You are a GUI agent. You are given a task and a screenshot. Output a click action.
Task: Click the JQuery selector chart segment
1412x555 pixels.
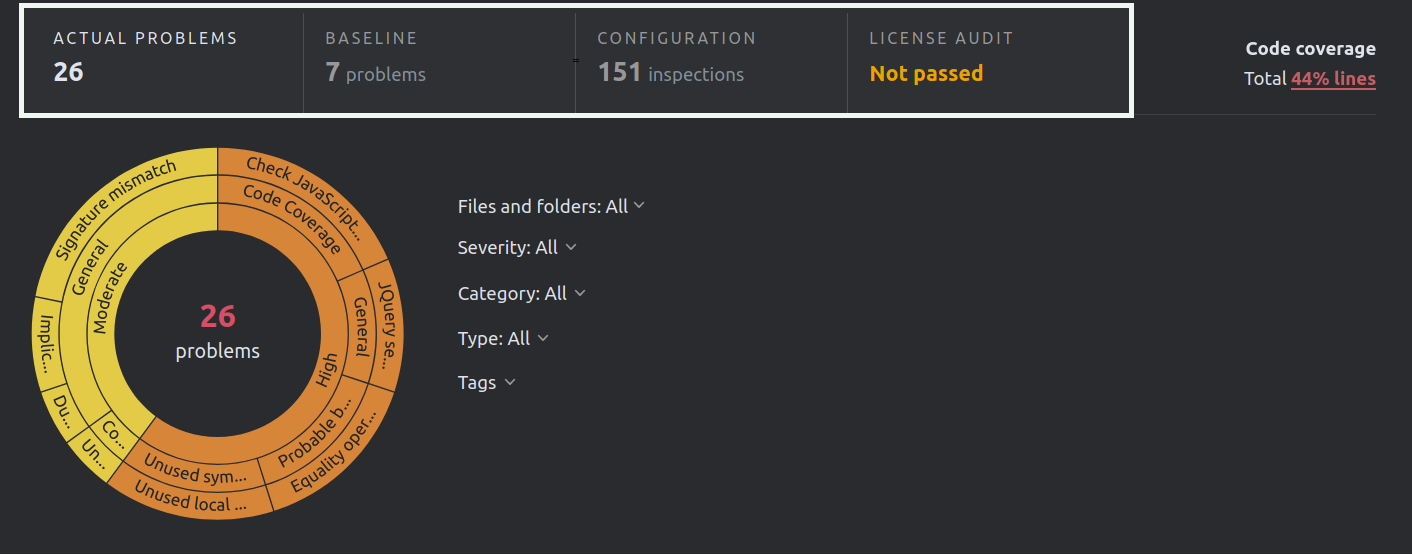click(x=387, y=320)
